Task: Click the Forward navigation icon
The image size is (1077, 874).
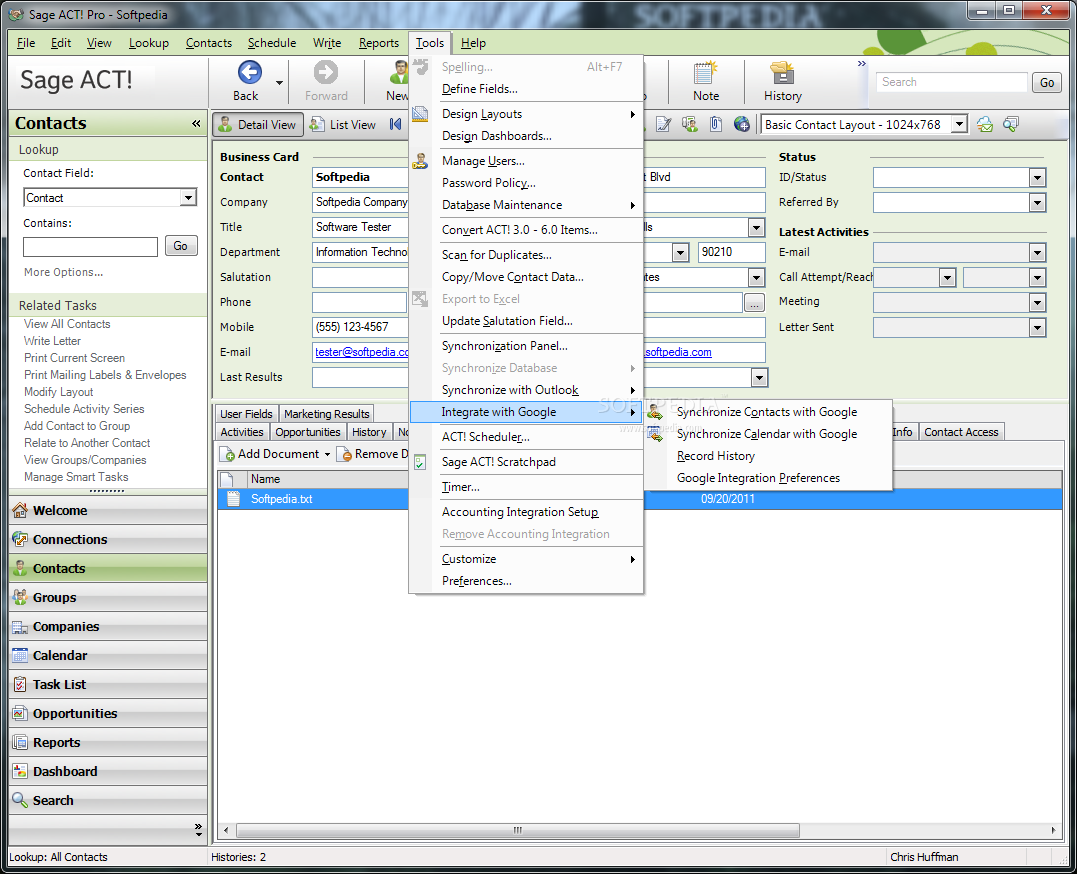Action: (326, 72)
